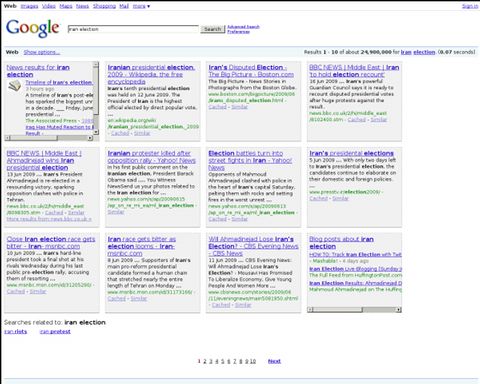This screenshot has width=480, height=384.
Task: Open related search 'iran protest'
Action: 55,332
